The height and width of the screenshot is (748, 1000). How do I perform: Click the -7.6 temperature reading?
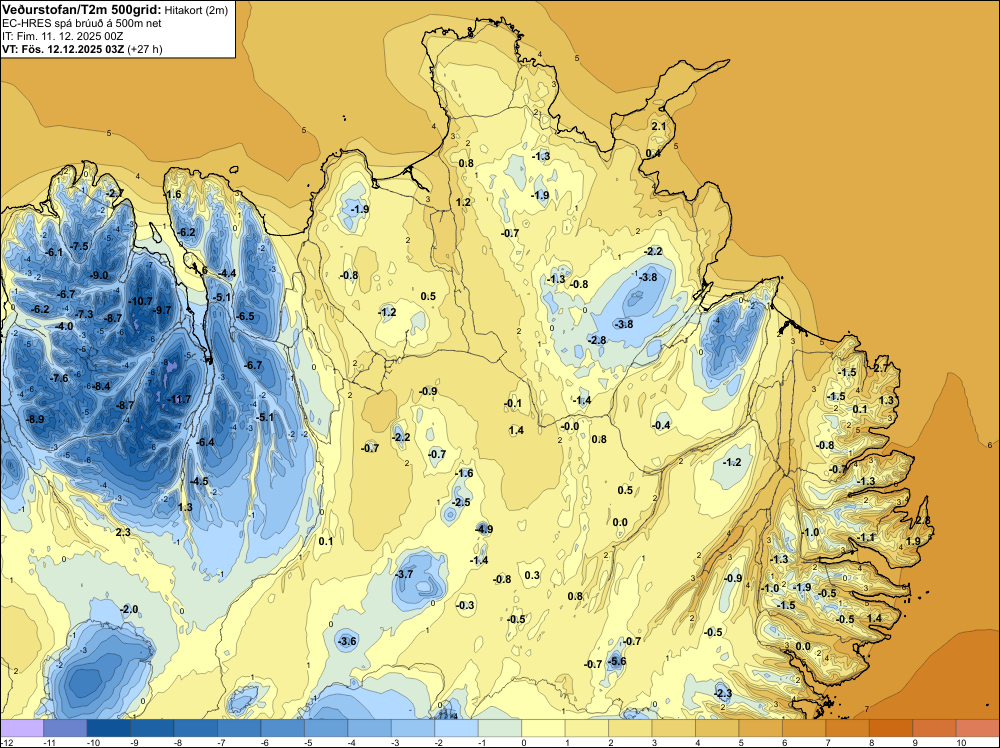pyautogui.click(x=59, y=378)
